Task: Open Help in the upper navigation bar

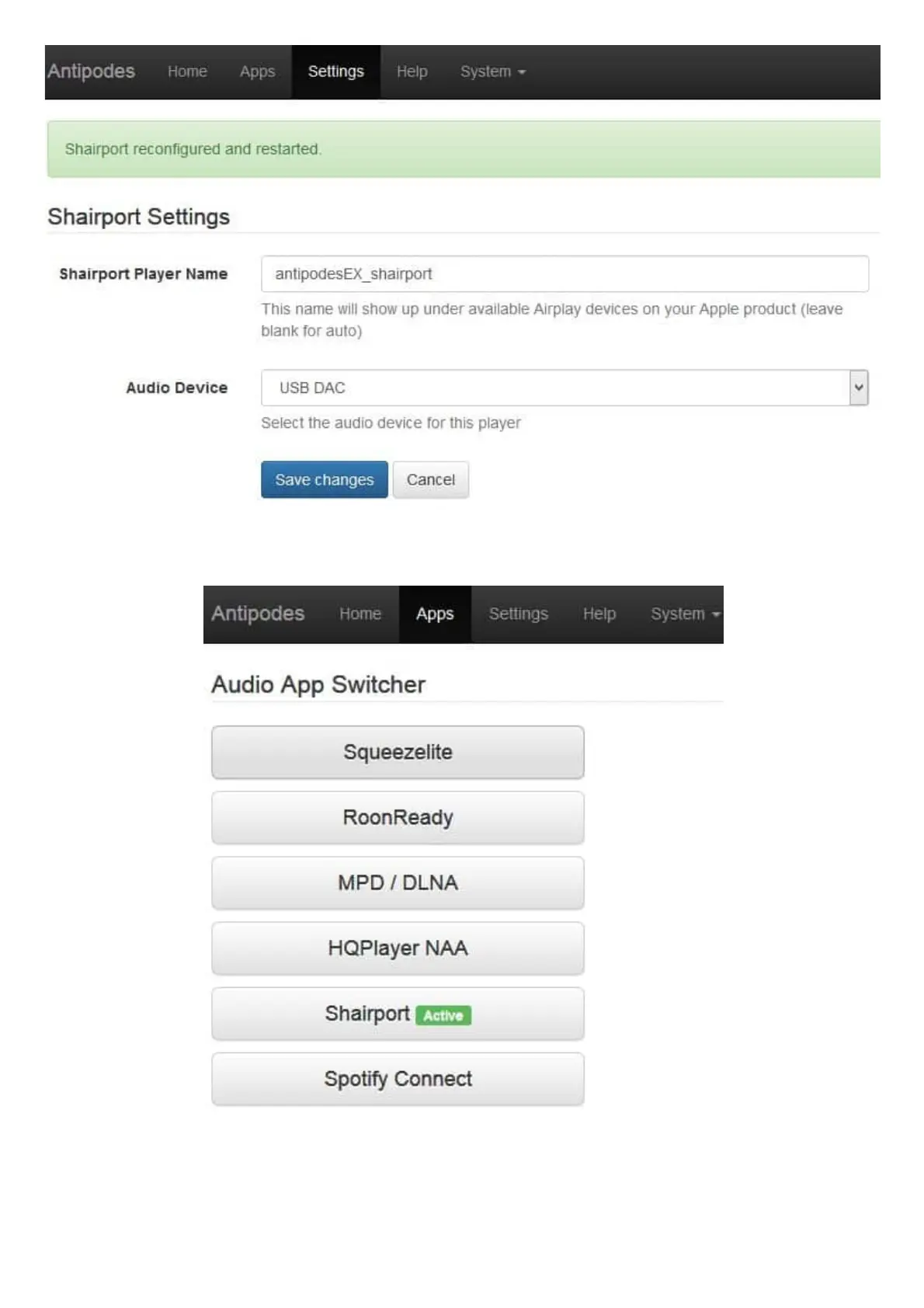Action: pos(412,71)
